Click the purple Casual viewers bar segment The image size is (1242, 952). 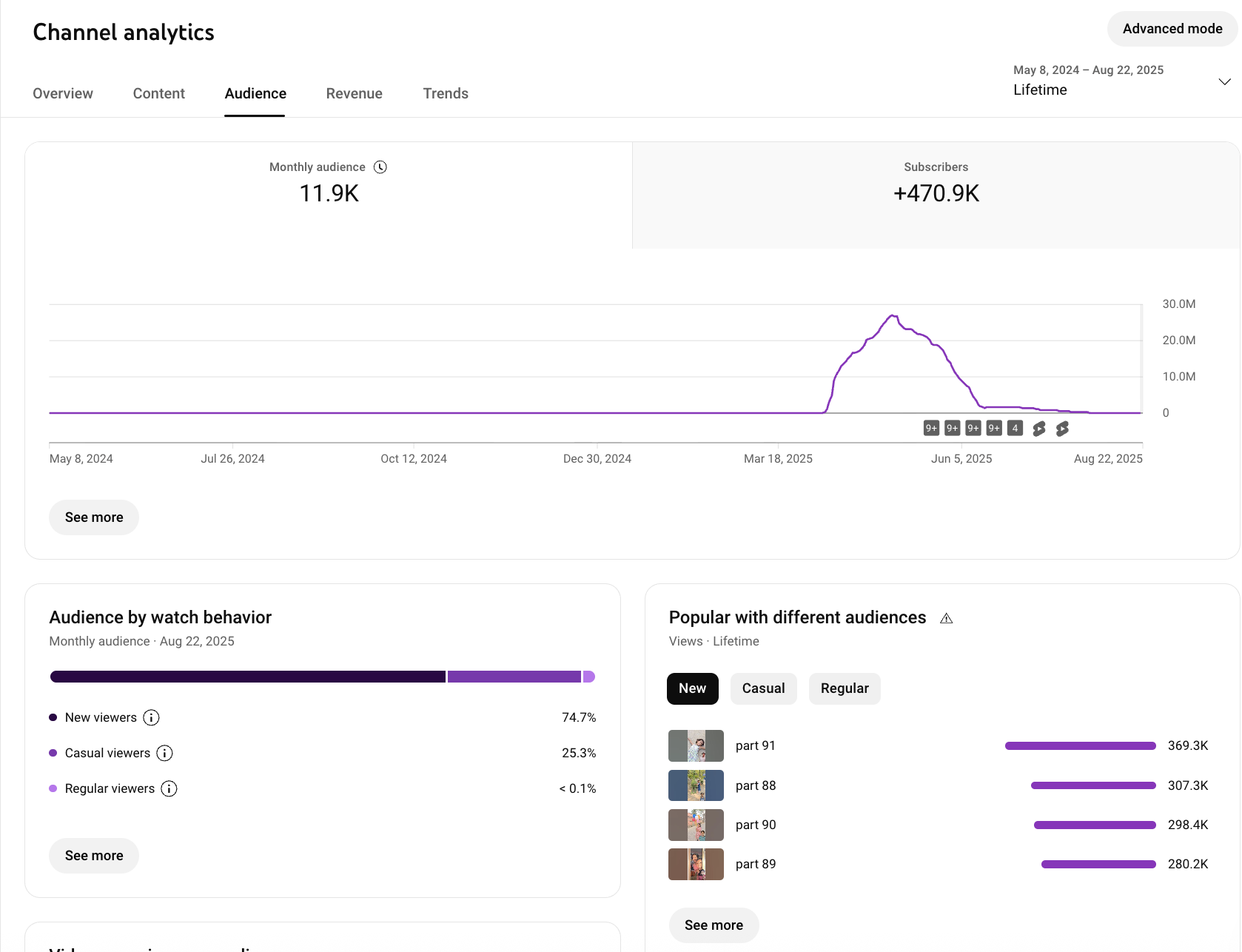click(x=514, y=677)
